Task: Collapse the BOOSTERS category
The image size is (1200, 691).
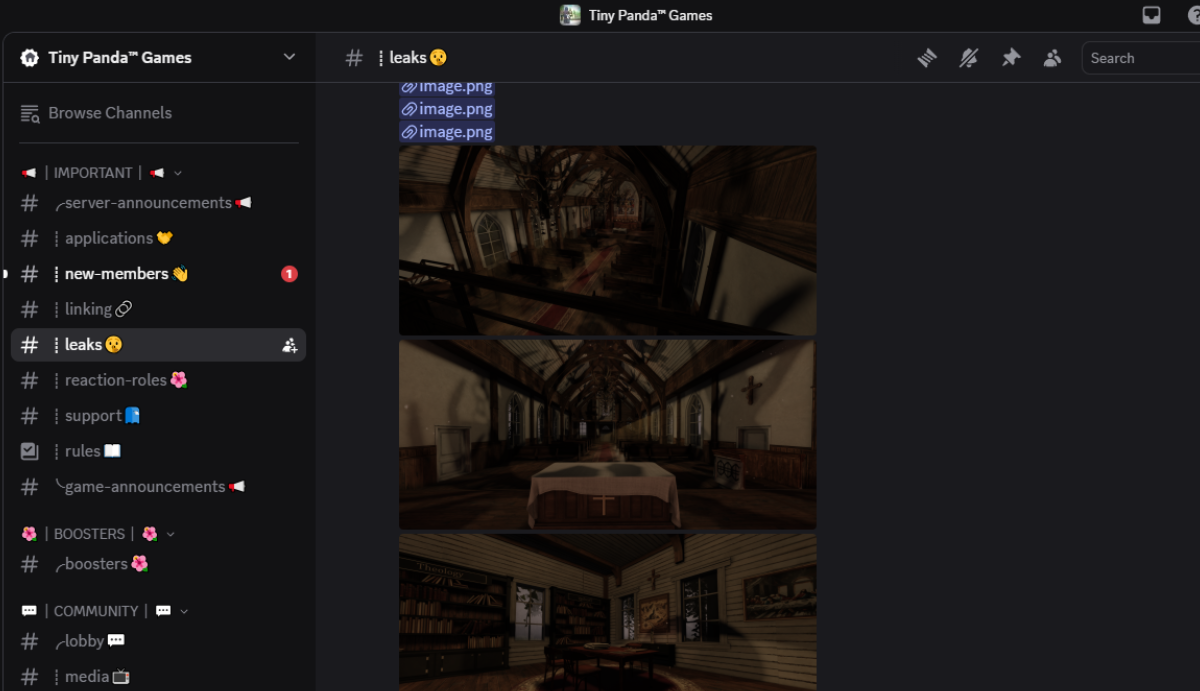Action: (98, 534)
